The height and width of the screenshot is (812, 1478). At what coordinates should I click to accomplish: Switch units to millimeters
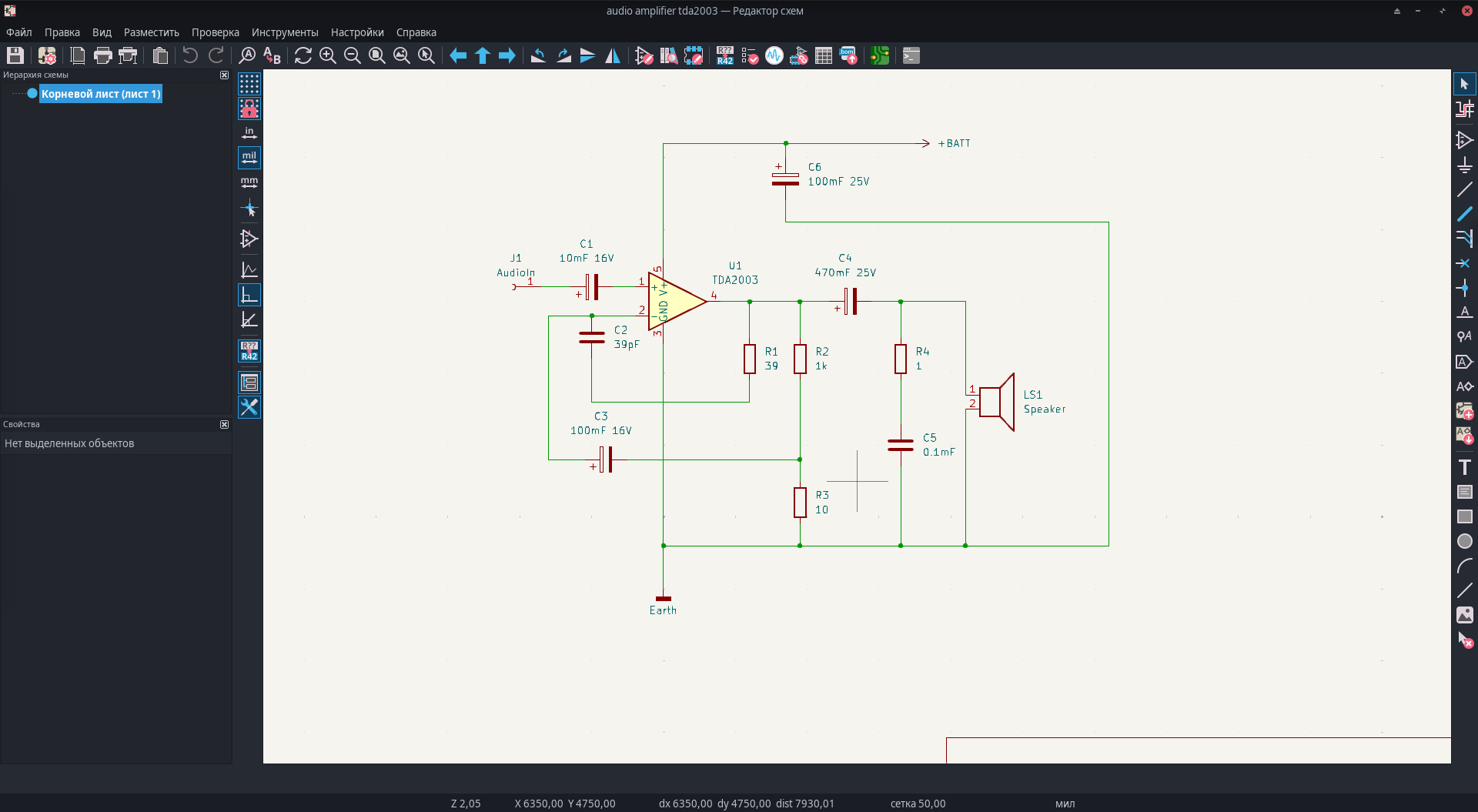(249, 182)
